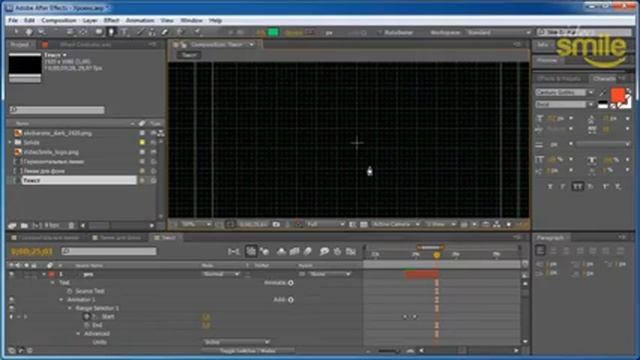Select the Pen tool

(111, 32)
